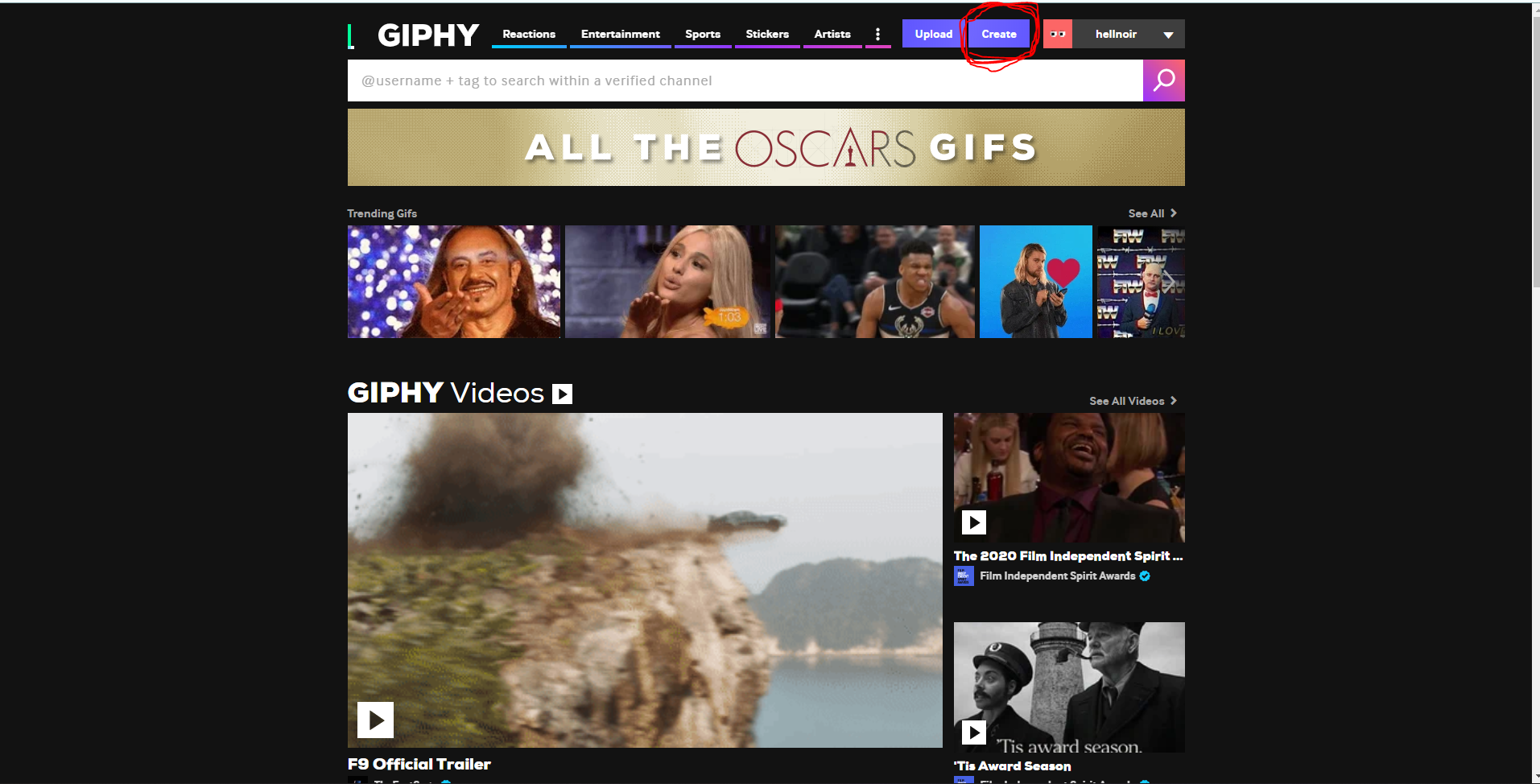Open the F9 Official Trailer title
Image resolution: width=1540 pixels, height=784 pixels.
tap(419, 764)
